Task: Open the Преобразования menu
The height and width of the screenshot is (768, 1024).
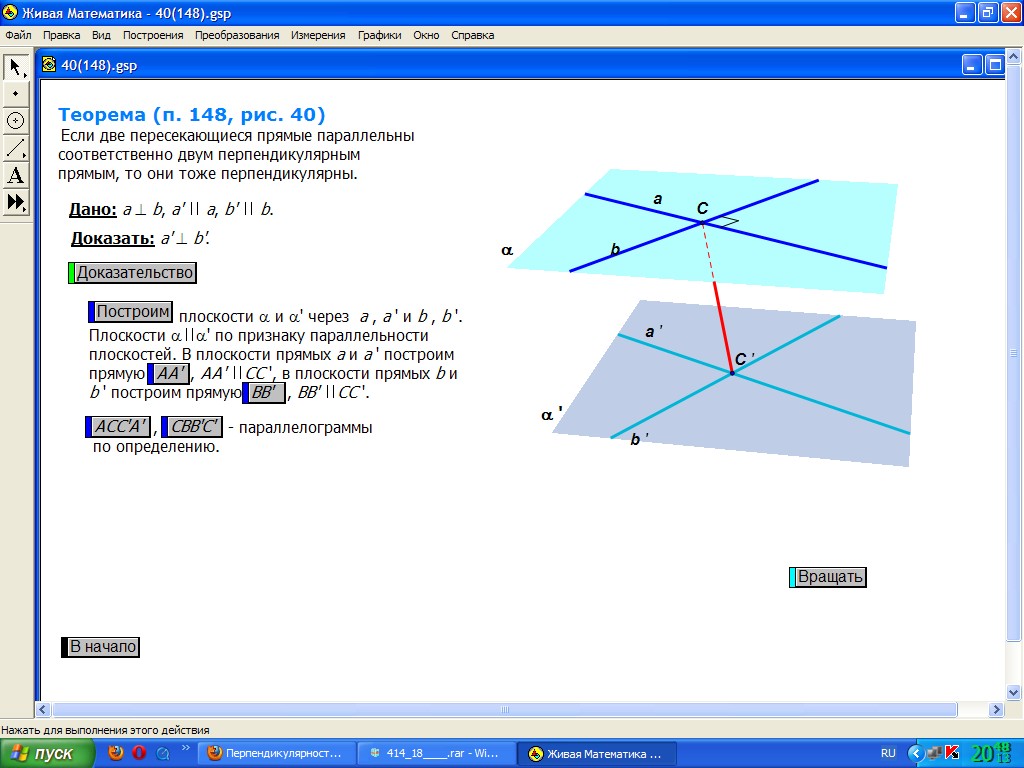Action: 237,35
